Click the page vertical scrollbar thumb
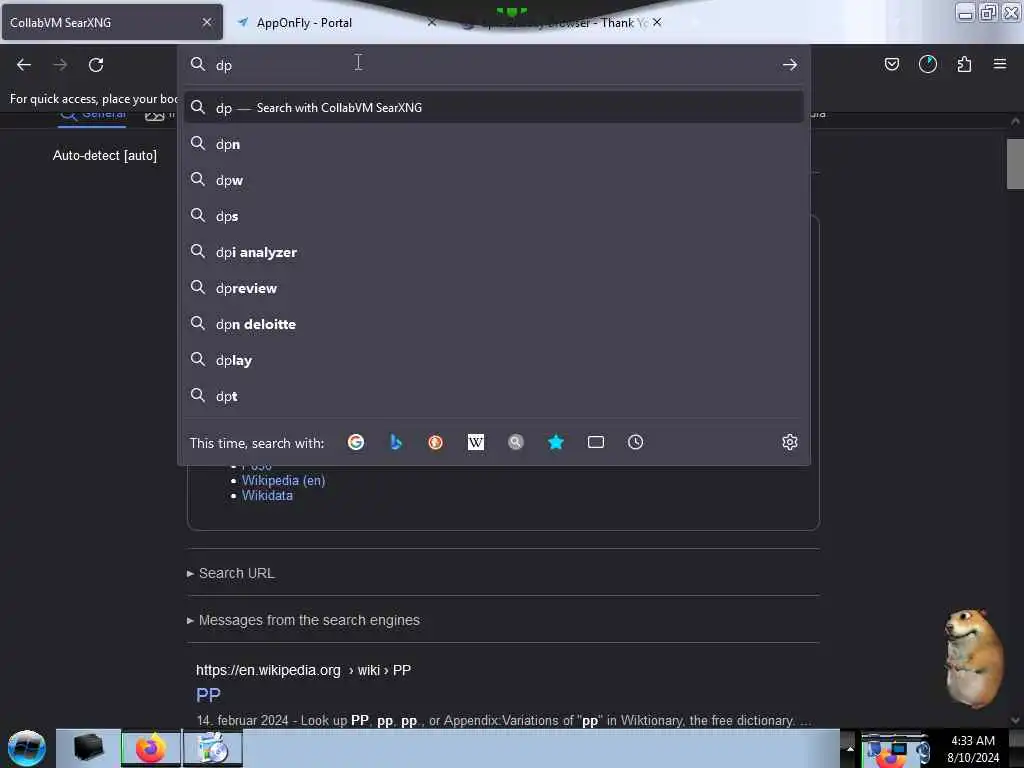Image resolution: width=1024 pixels, height=768 pixels. tap(1015, 164)
